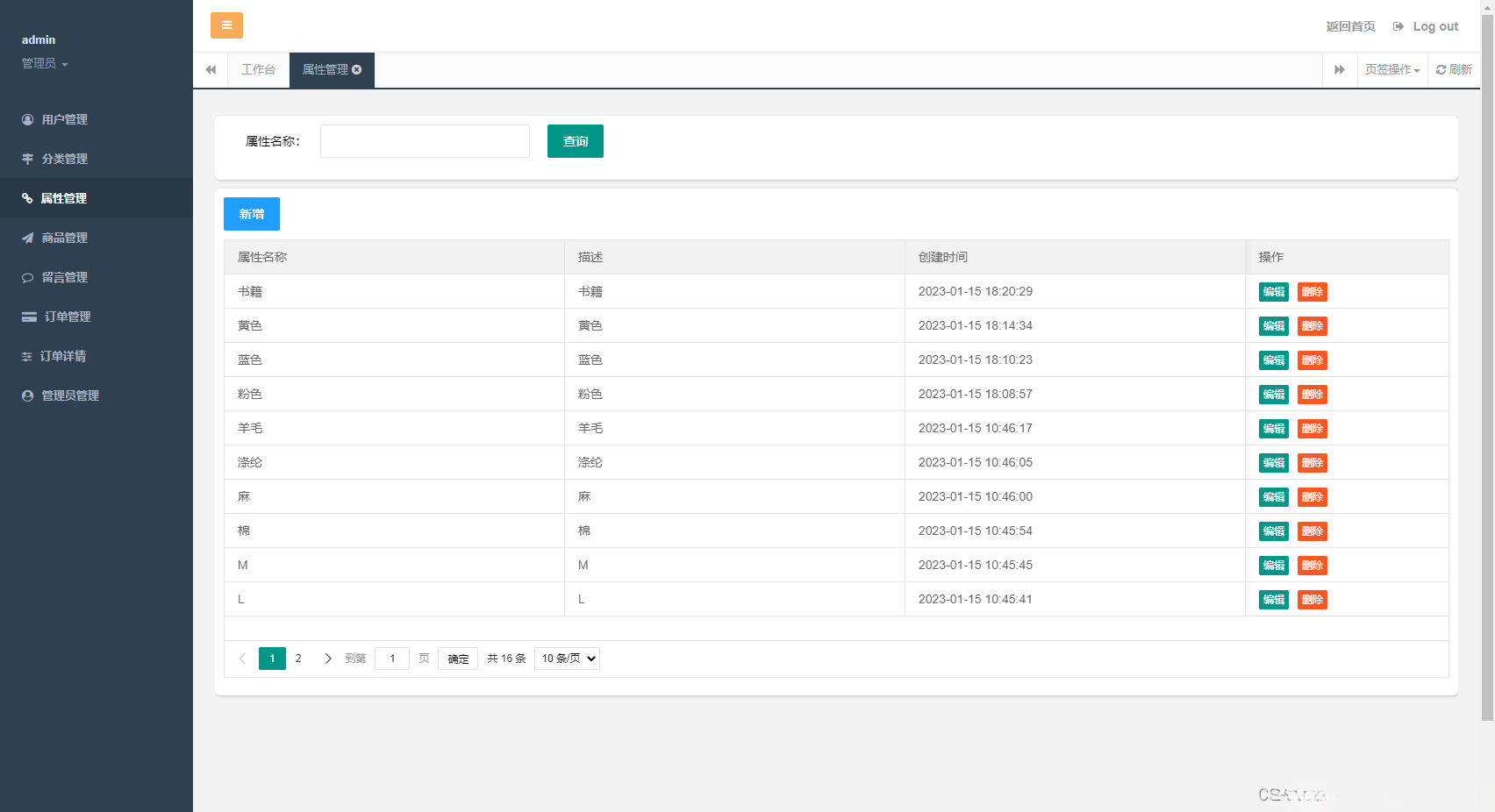Click the 商品管理 paper plane icon
The image size is (1495, 812).
point(27,238)
